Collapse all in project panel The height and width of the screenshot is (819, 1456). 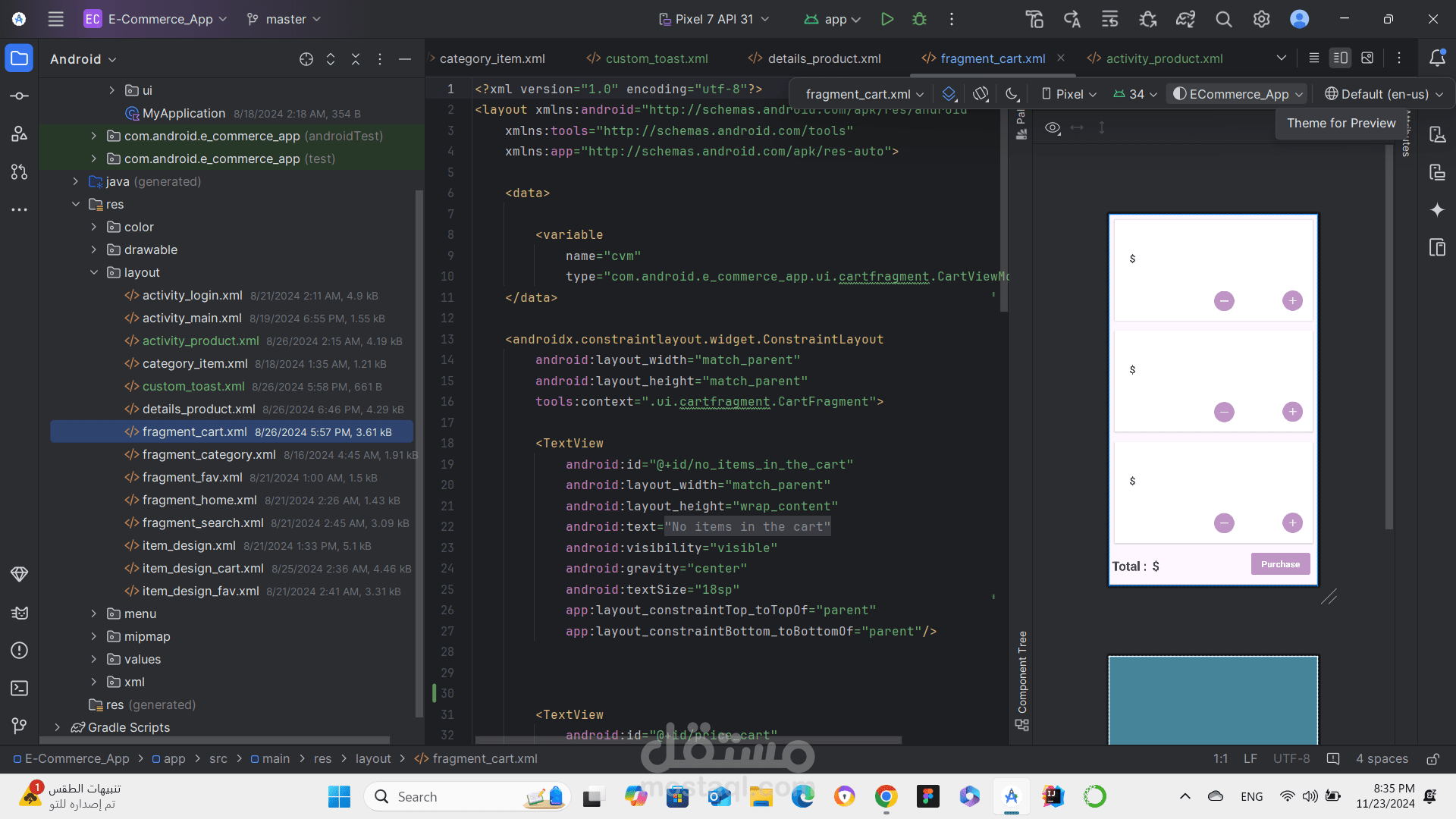pos(356,59)
